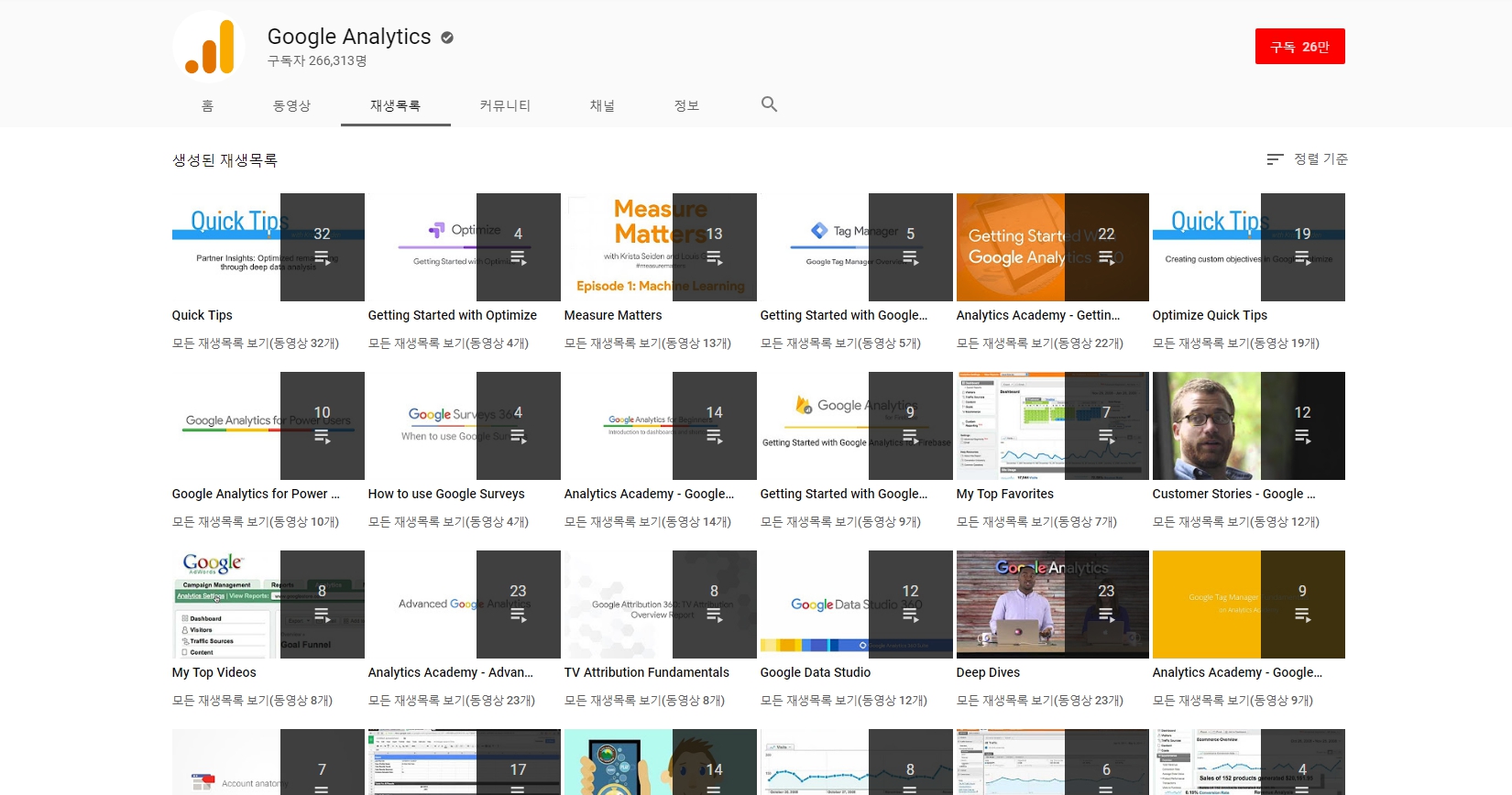The width and height of the screenshot is (1512, 795).
Task: Click the verified checkmark badge next to channel name
Action: 447,38
